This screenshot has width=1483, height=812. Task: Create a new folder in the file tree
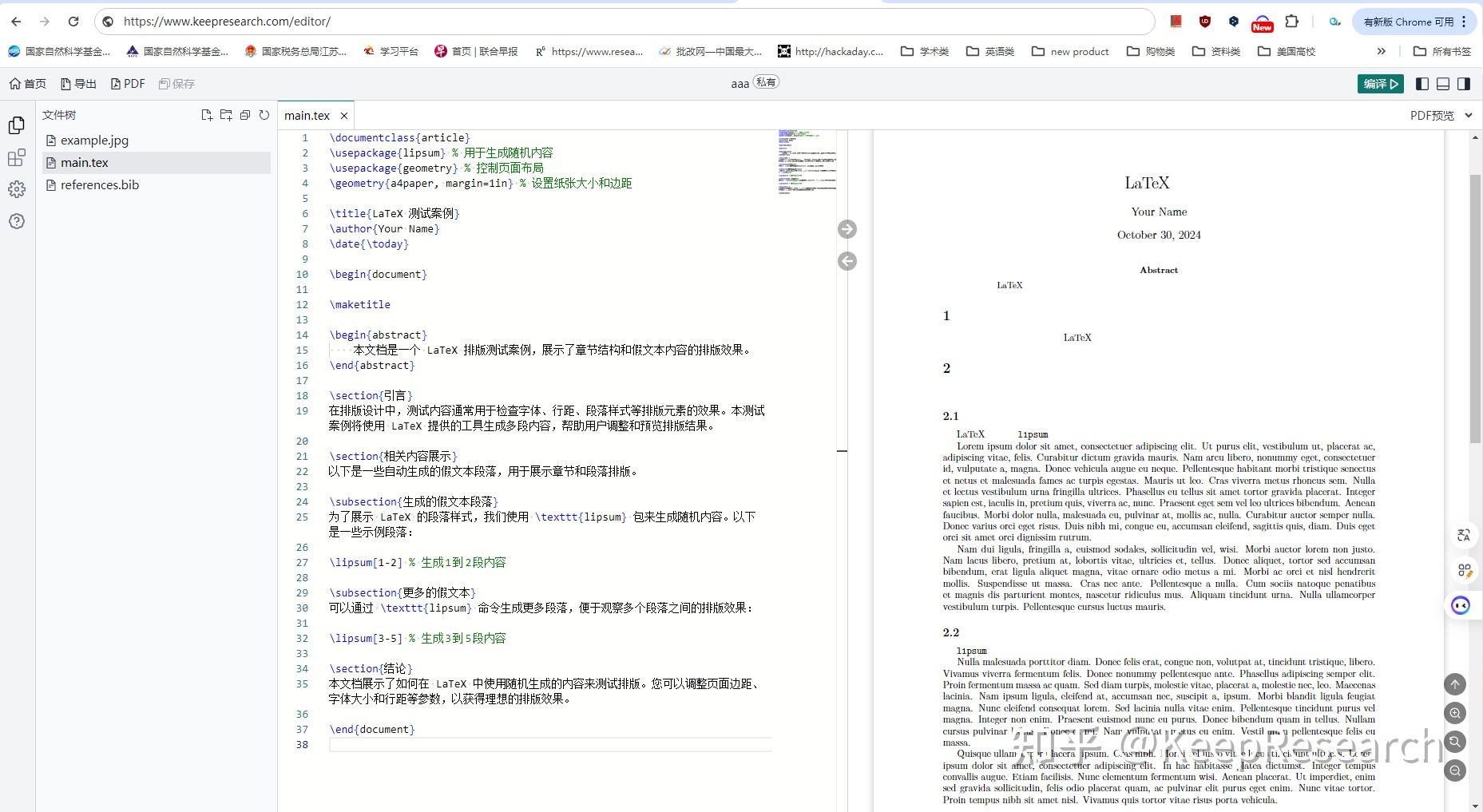226,115
